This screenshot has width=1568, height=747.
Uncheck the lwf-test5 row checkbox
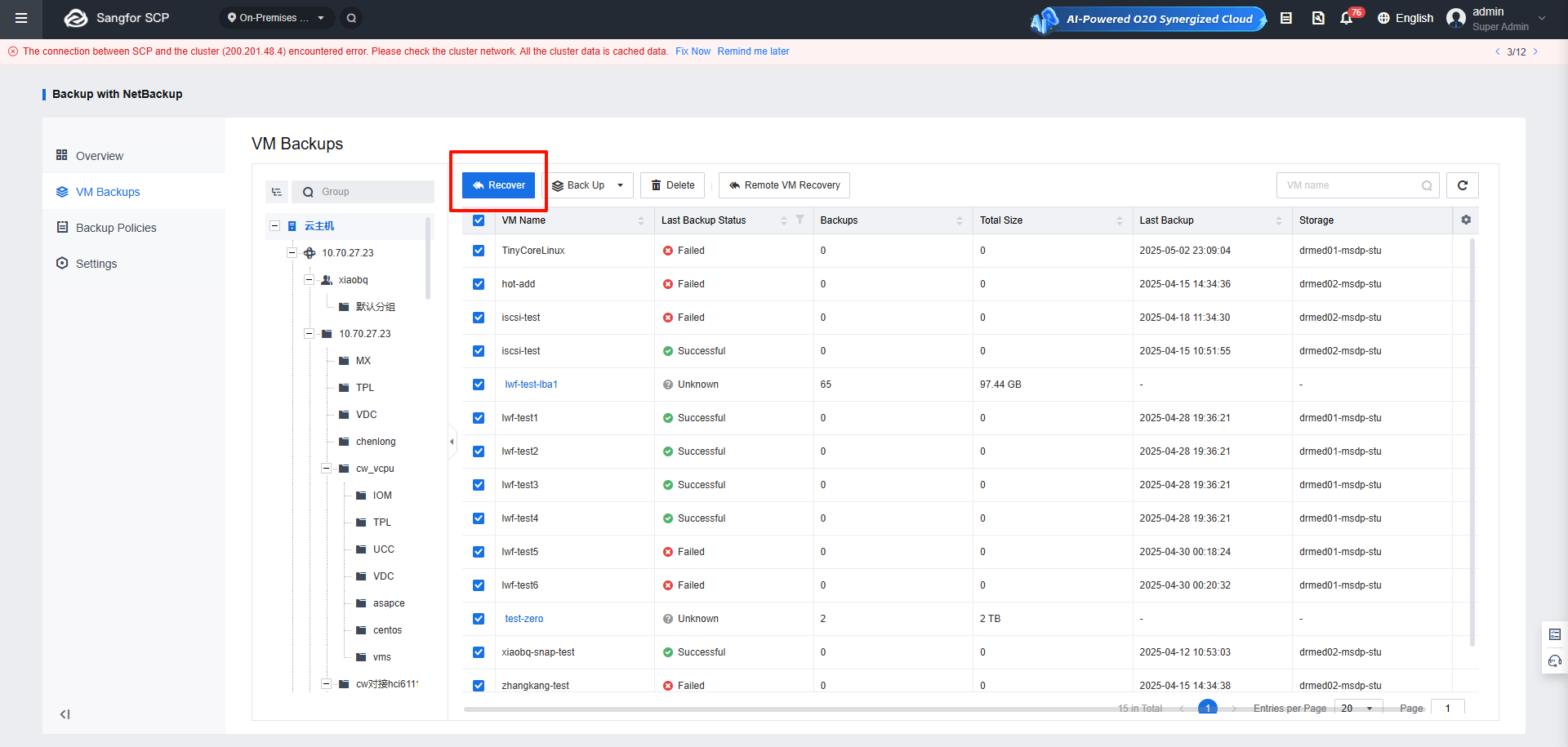coord(479,552)
